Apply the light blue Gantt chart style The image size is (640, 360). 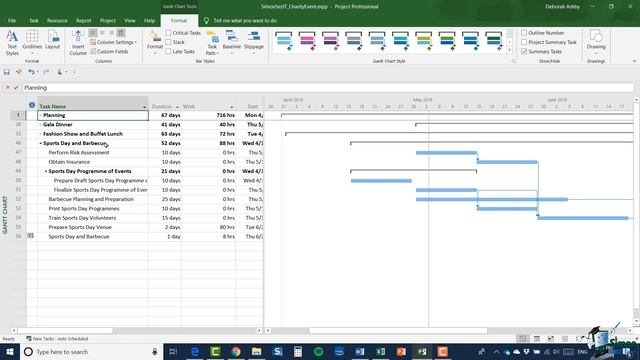pyautogui.click(x=284, y=41)
